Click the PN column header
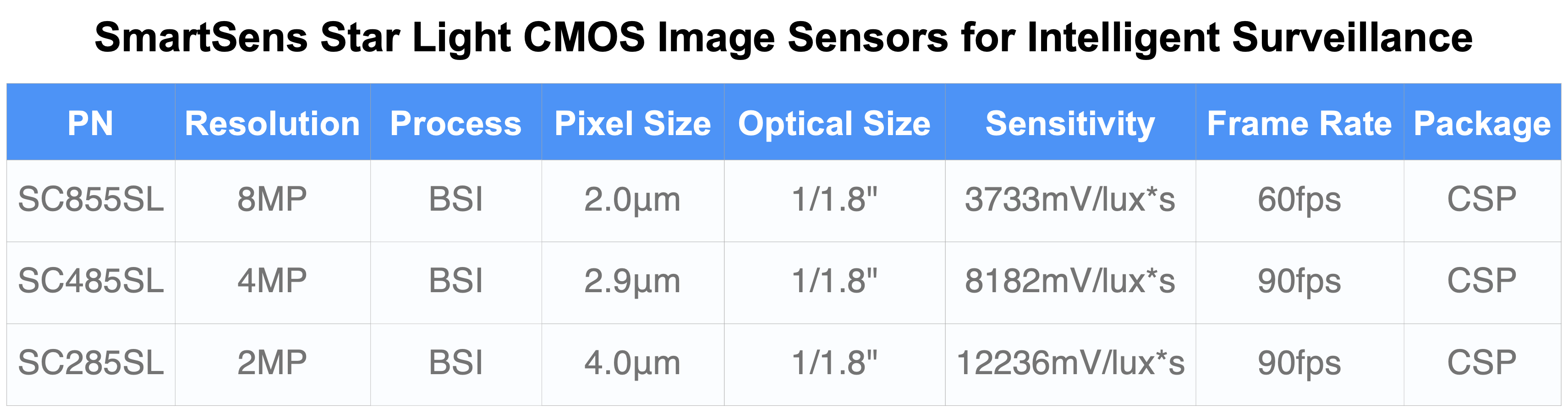Viewport: 1568px width, 414px height. (91, 123)
